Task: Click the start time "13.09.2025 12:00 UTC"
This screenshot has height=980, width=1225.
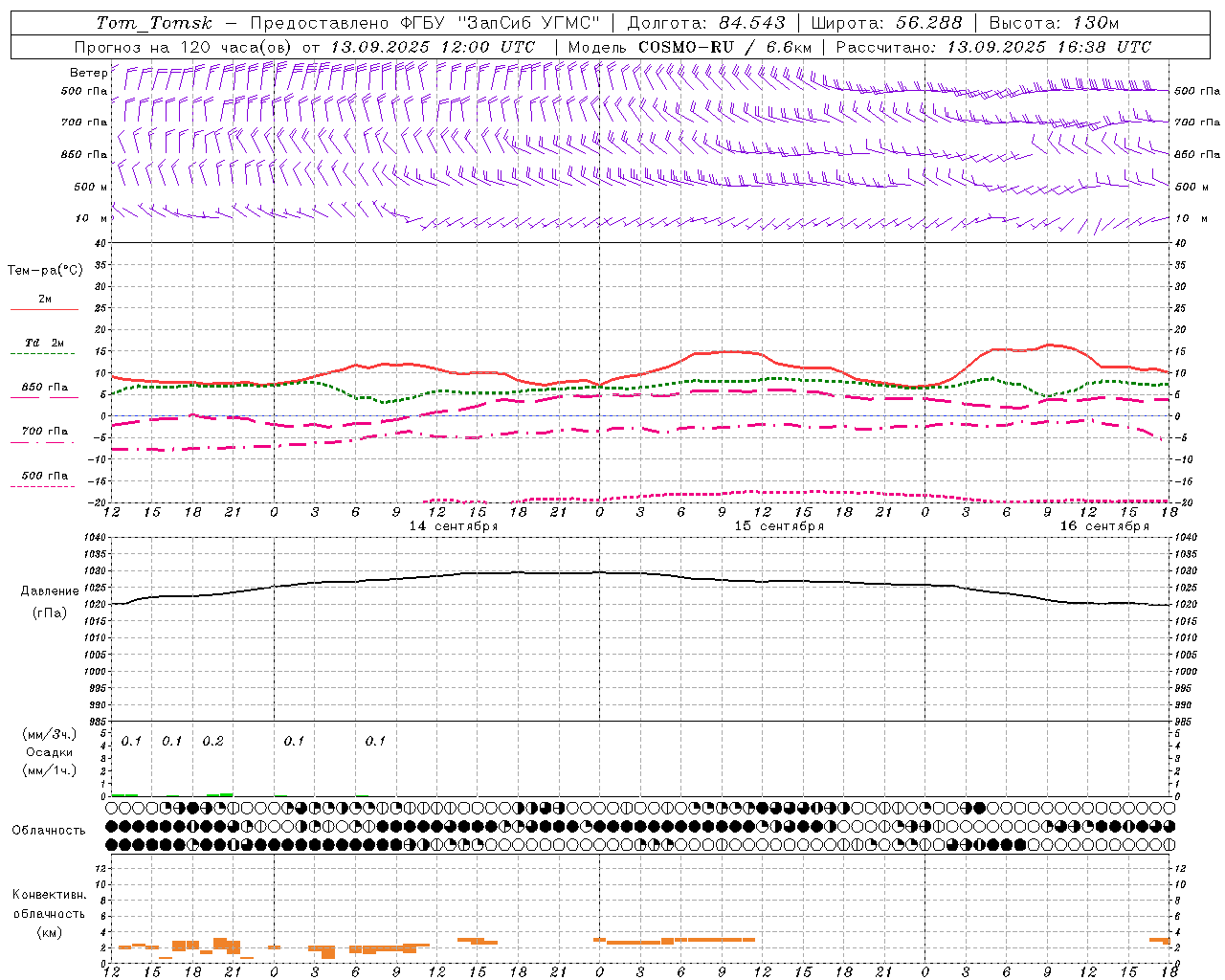Action: (433, 47)
